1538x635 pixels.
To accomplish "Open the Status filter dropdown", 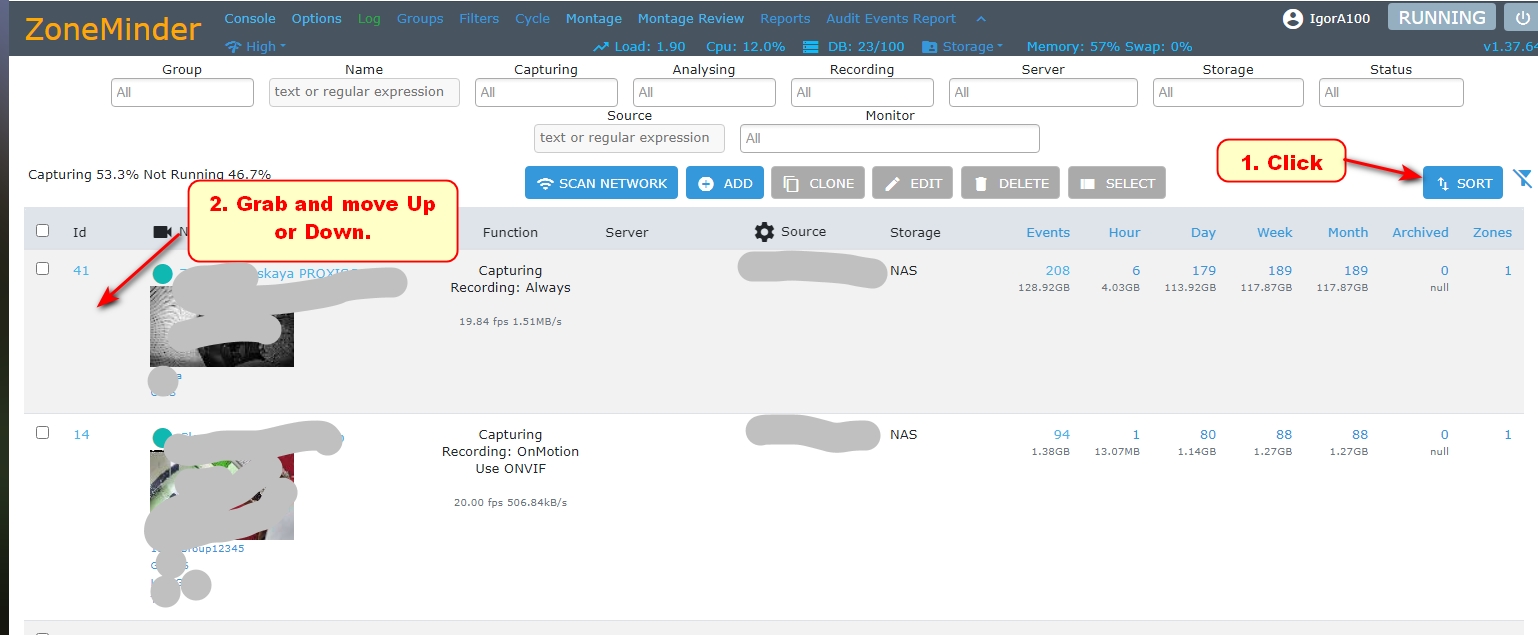I will click(x=1391, y=92).
